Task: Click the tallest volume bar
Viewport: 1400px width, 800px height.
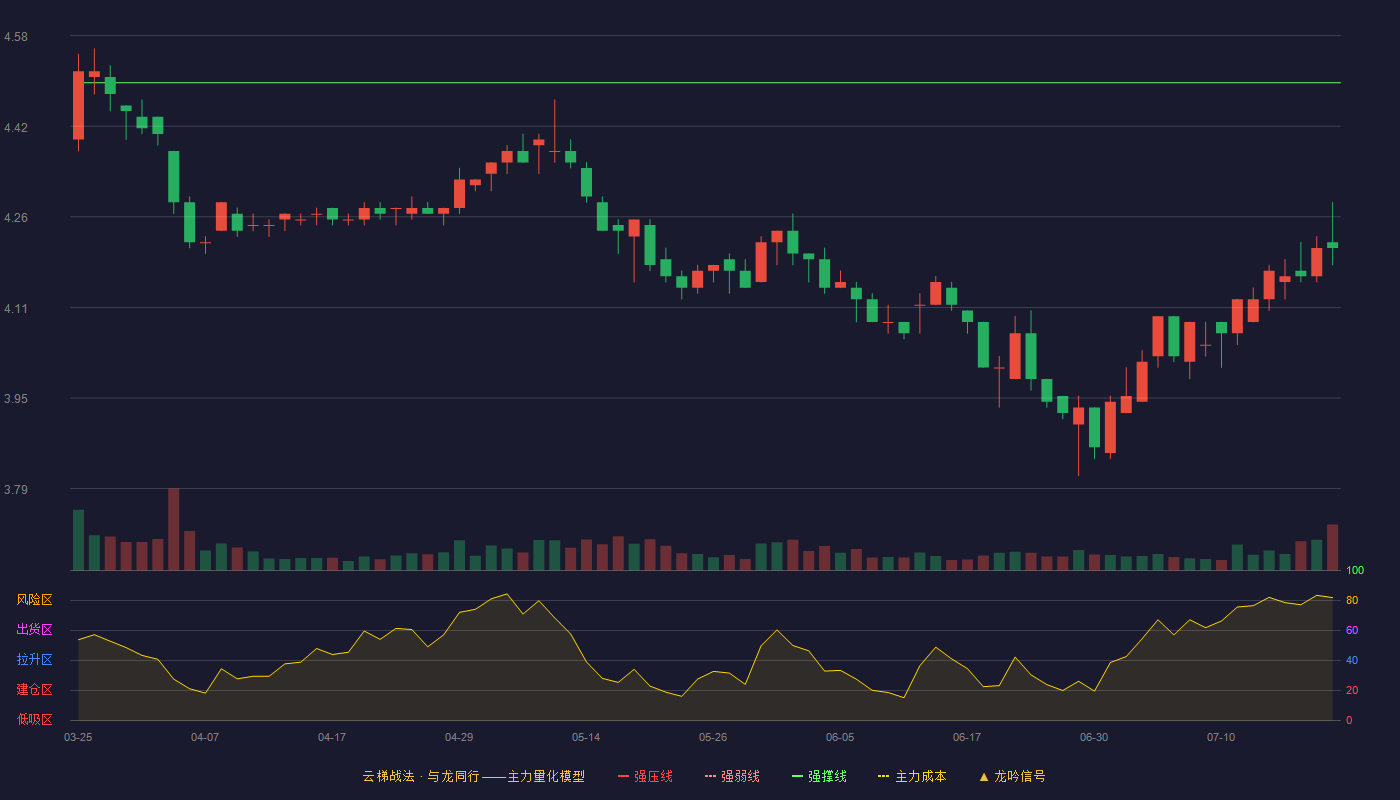Action: click(173, 529)
